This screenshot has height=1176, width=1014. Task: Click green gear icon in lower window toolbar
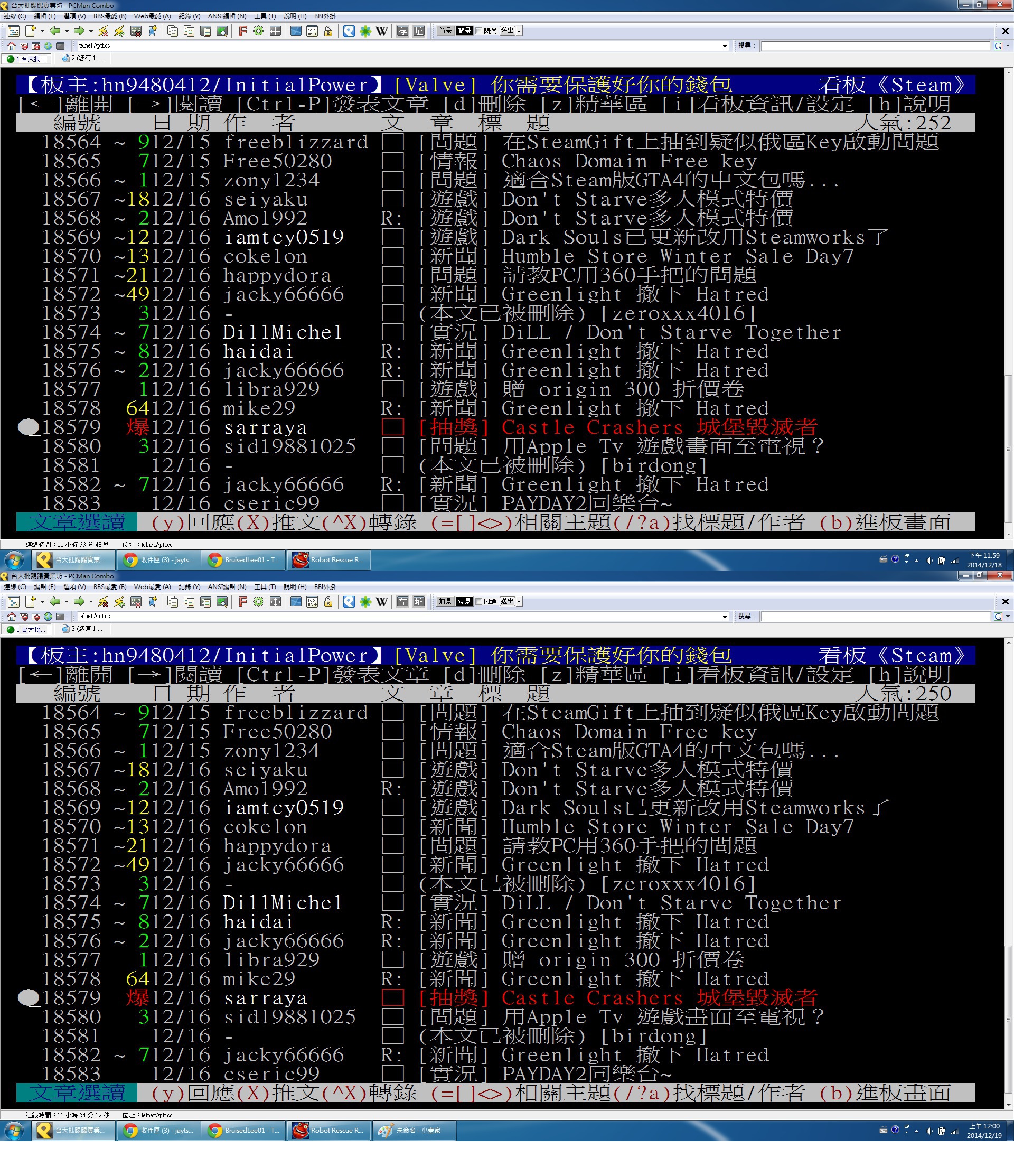click(x=259, y=602)
